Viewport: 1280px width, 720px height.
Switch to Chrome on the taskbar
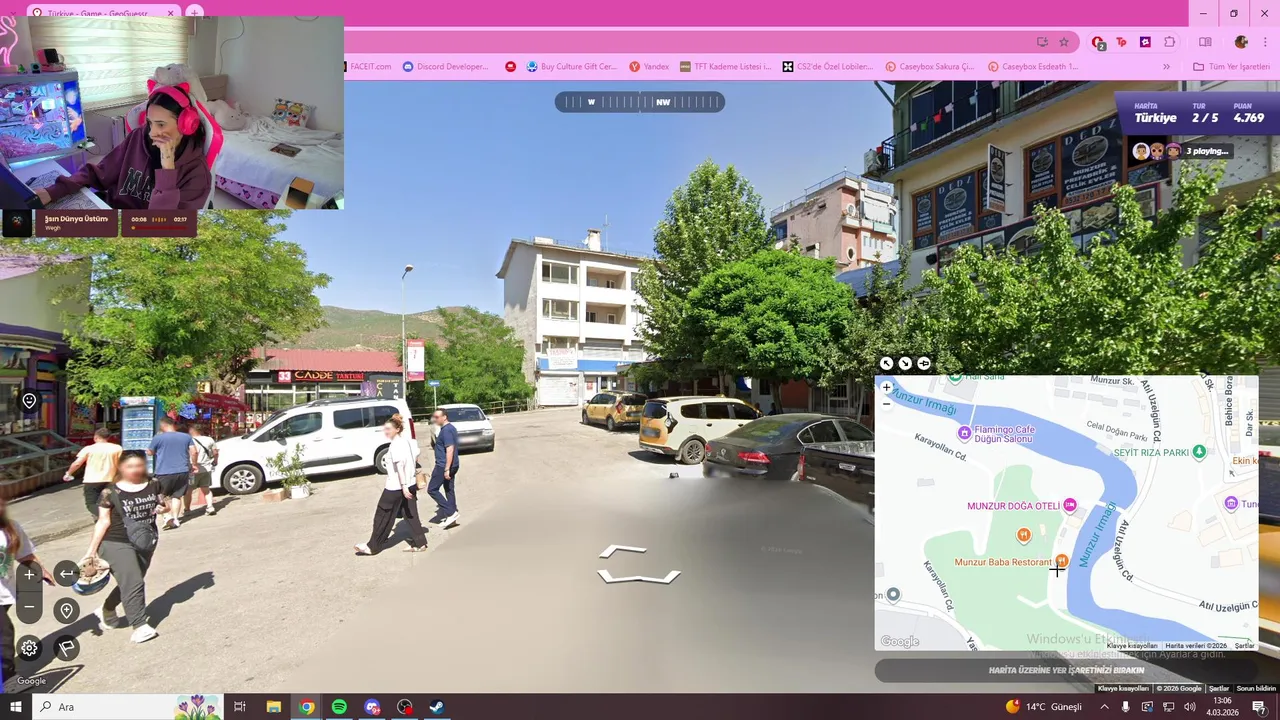click(x=306, y=707)
